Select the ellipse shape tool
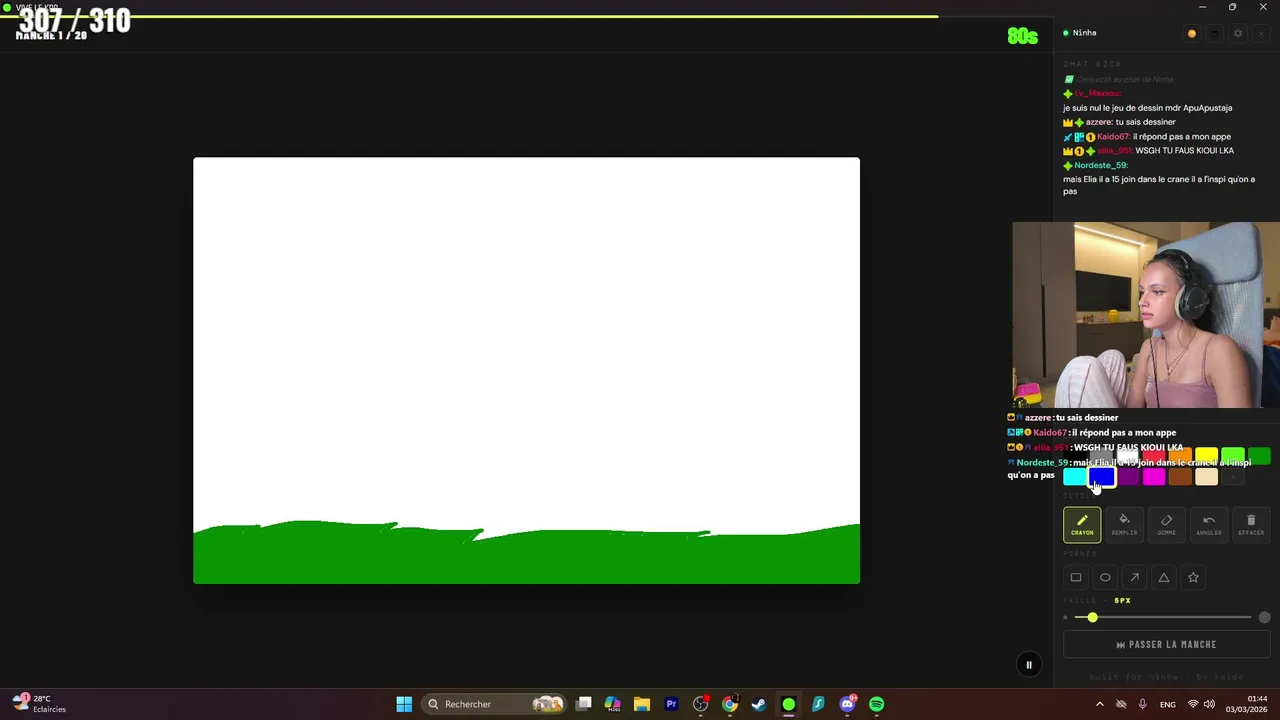 pyautogui.click(x=1105, y=577)
